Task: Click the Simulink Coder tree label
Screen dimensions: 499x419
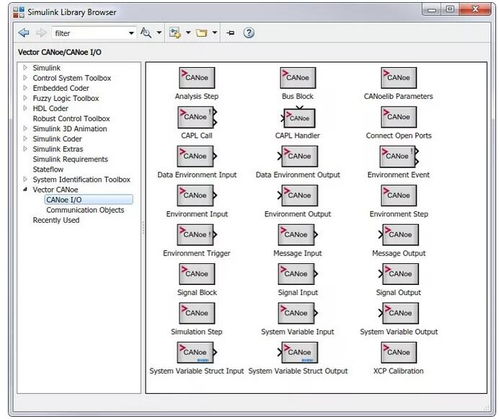Action: [x=57, y=139]
